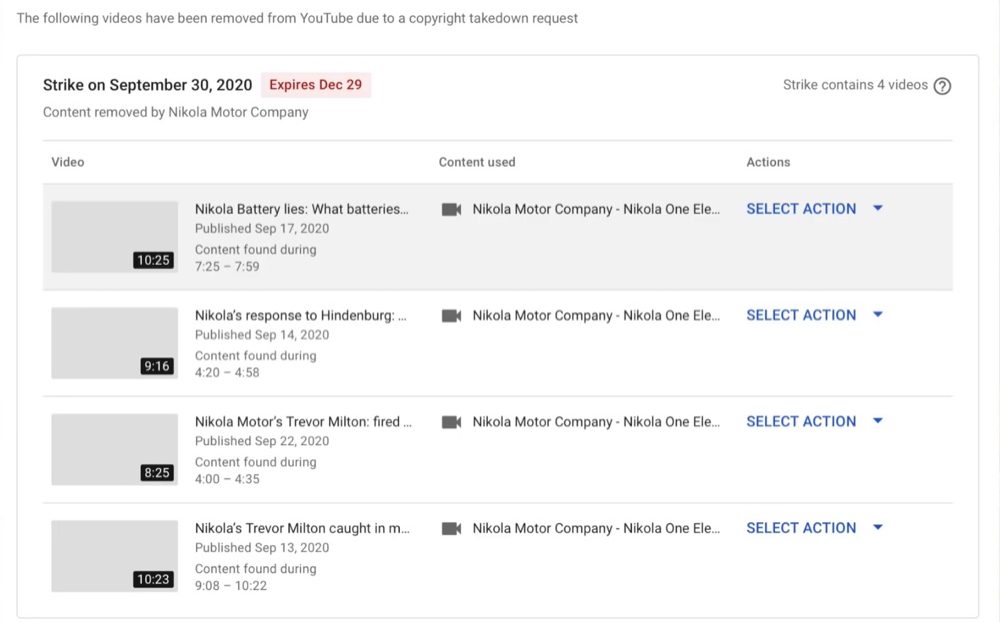
Task: Click 'Content removed by Nikola Motor Company'
Action: [175, 112]
